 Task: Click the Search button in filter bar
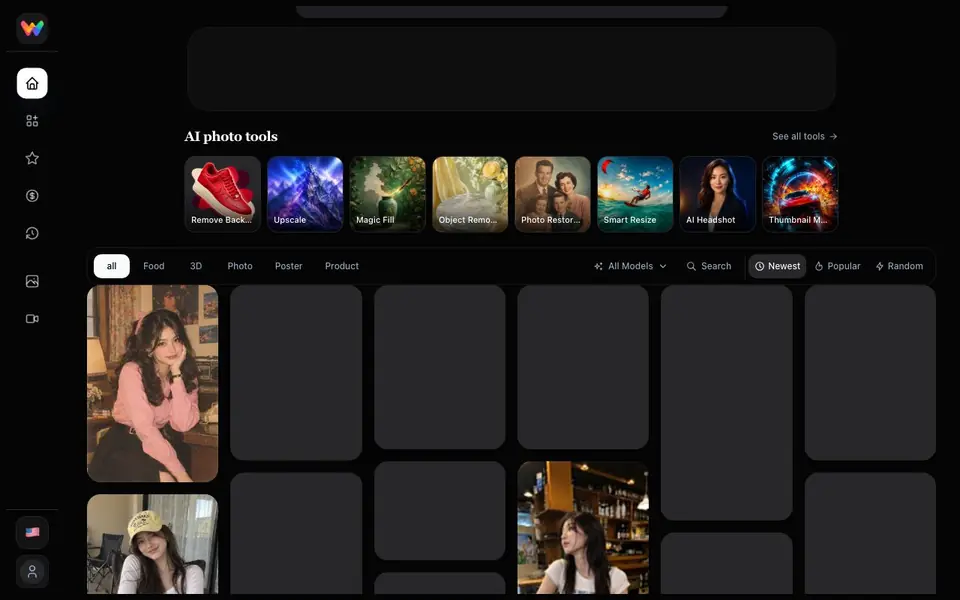point(709,266)
